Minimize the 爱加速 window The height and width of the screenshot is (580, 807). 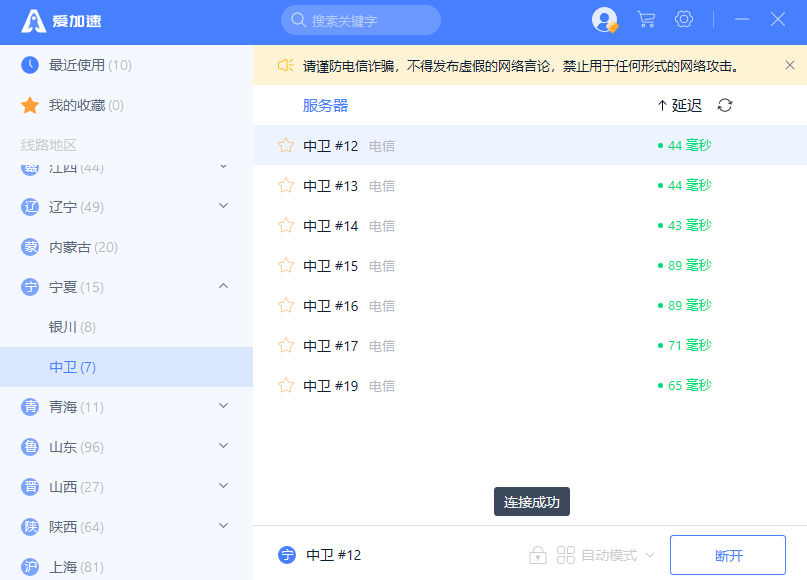coord(742,20)
